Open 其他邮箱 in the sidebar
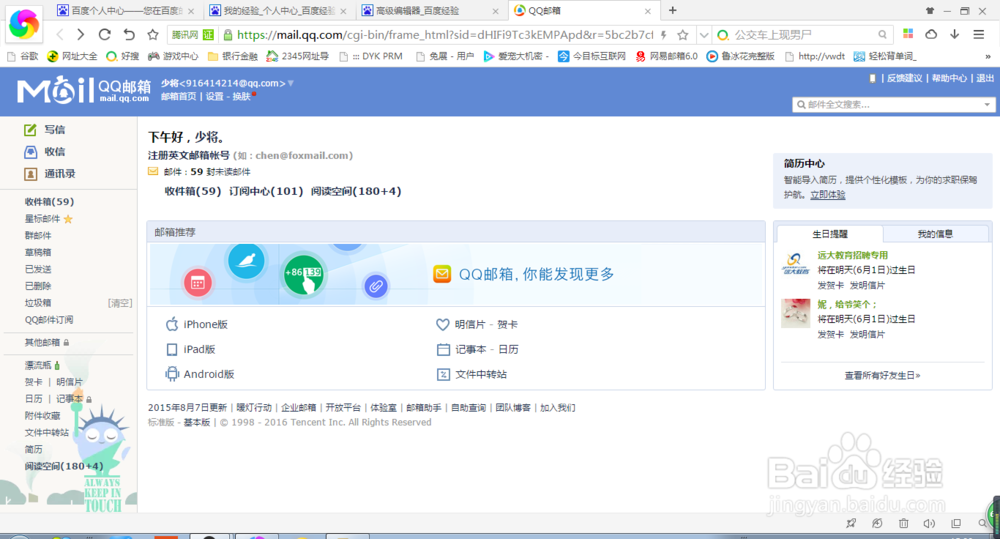 pyautogui.click(x=42, y=343)
